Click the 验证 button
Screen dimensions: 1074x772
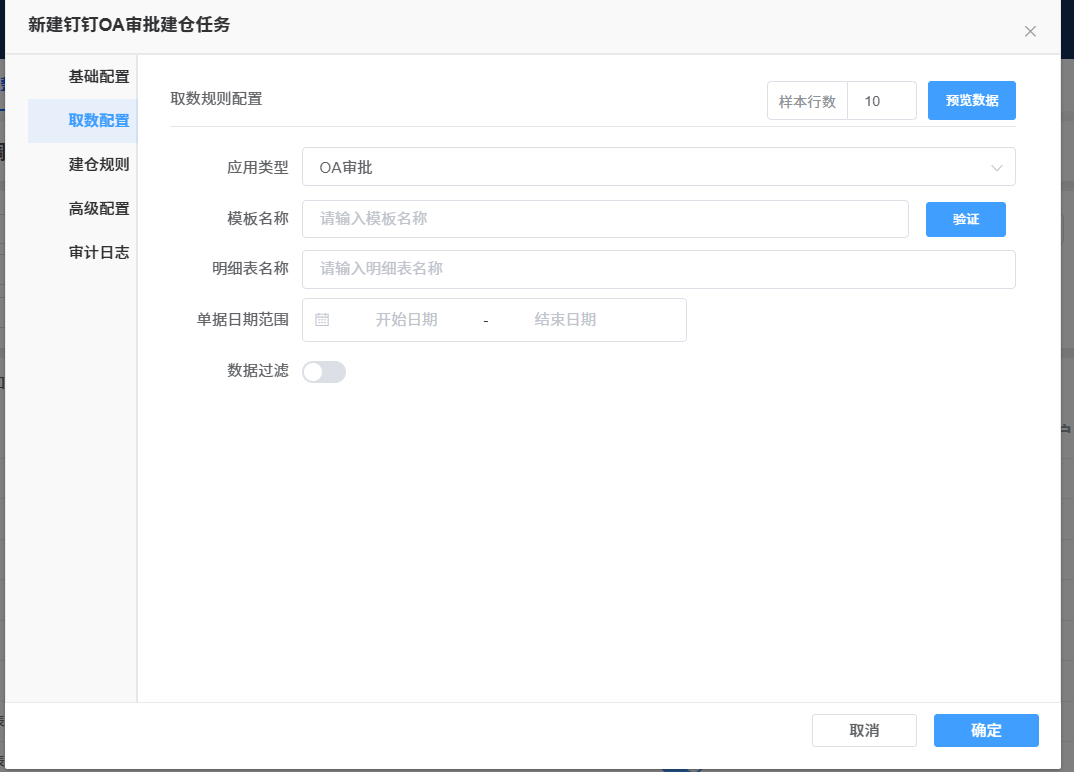(x=965, y=219)
